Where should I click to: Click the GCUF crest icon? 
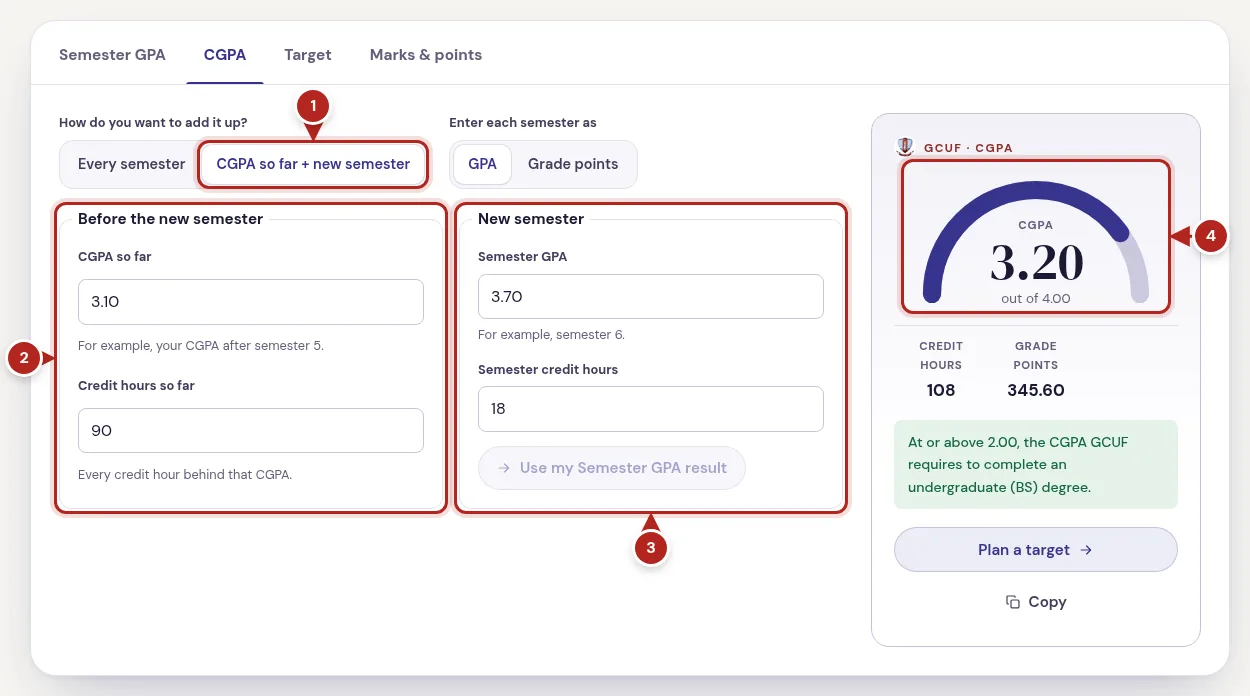(905, 147)
